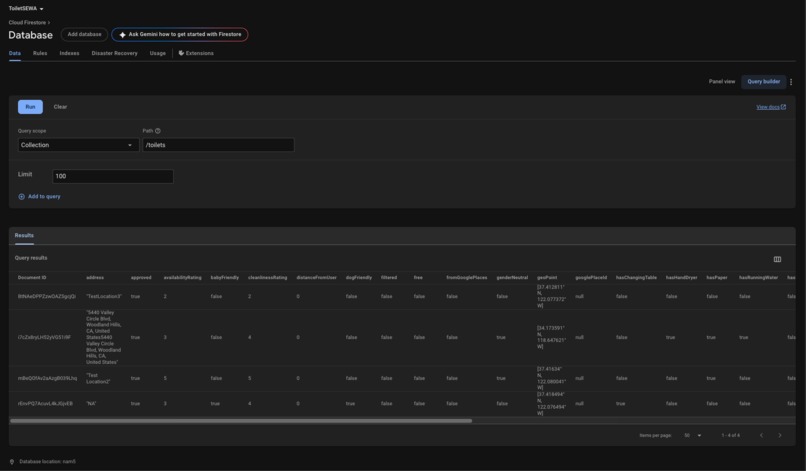Open document ID starting with i7cZx8ry

coord(44,337)
